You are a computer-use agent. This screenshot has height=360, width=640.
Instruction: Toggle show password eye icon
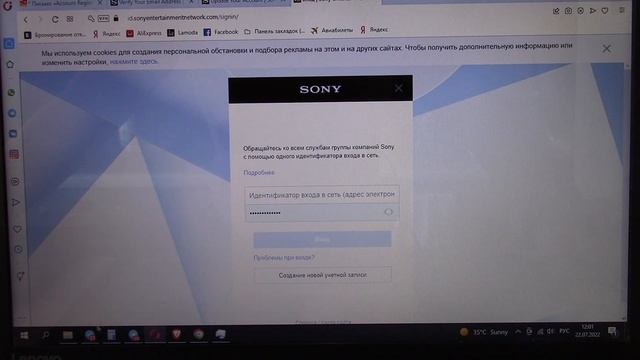click(x=388, y=212)
